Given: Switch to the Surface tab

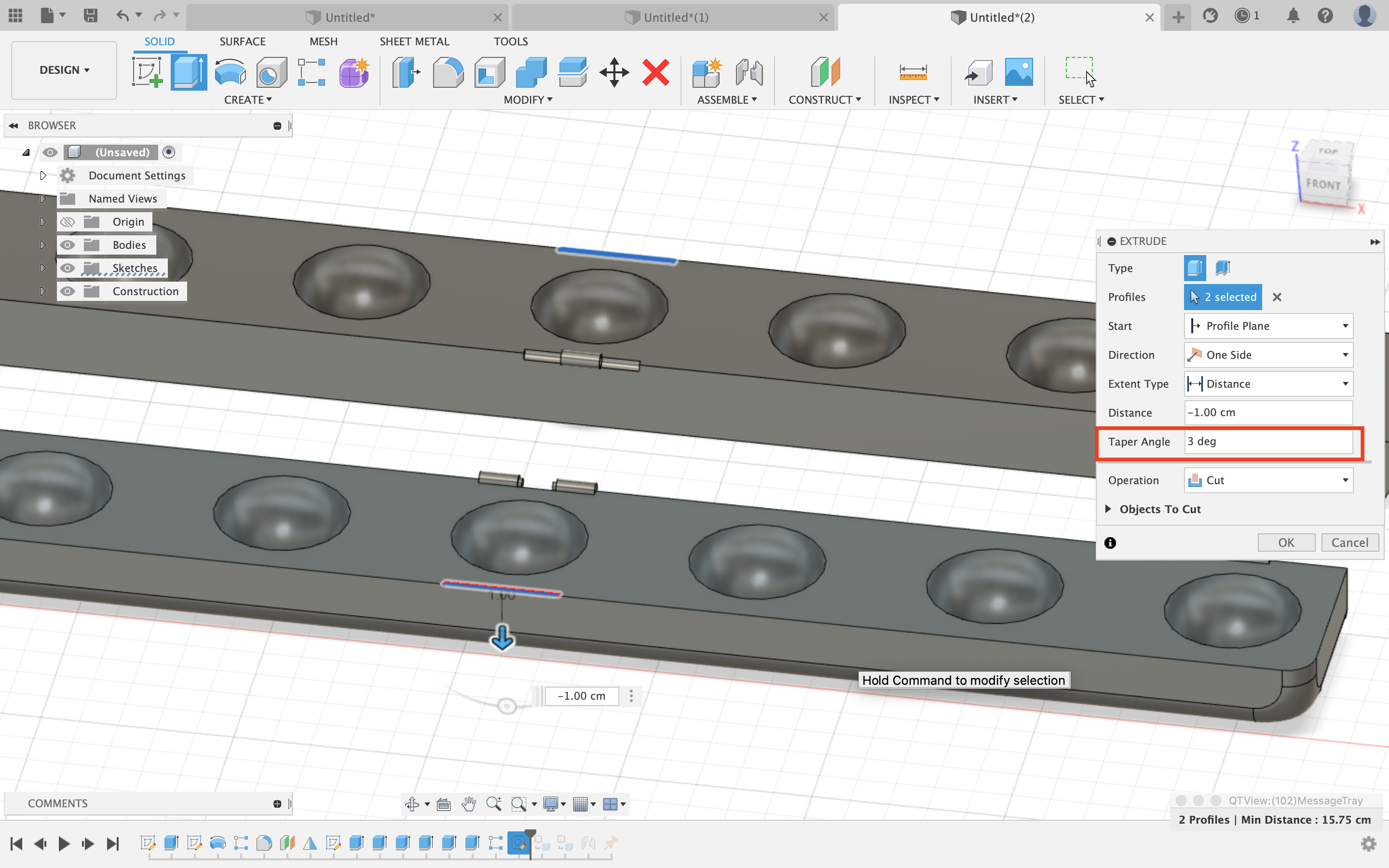Looking at the screenshot, I should pyautogui.click(x=242, y=41).
